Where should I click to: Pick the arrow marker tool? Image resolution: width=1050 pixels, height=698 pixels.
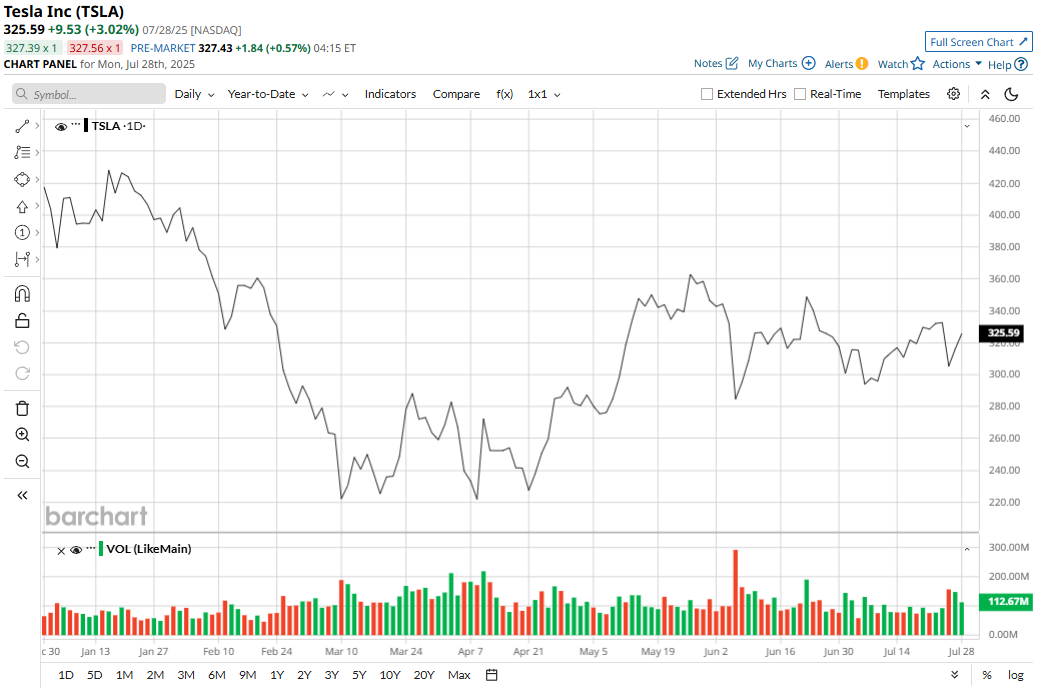click(22, 206)
